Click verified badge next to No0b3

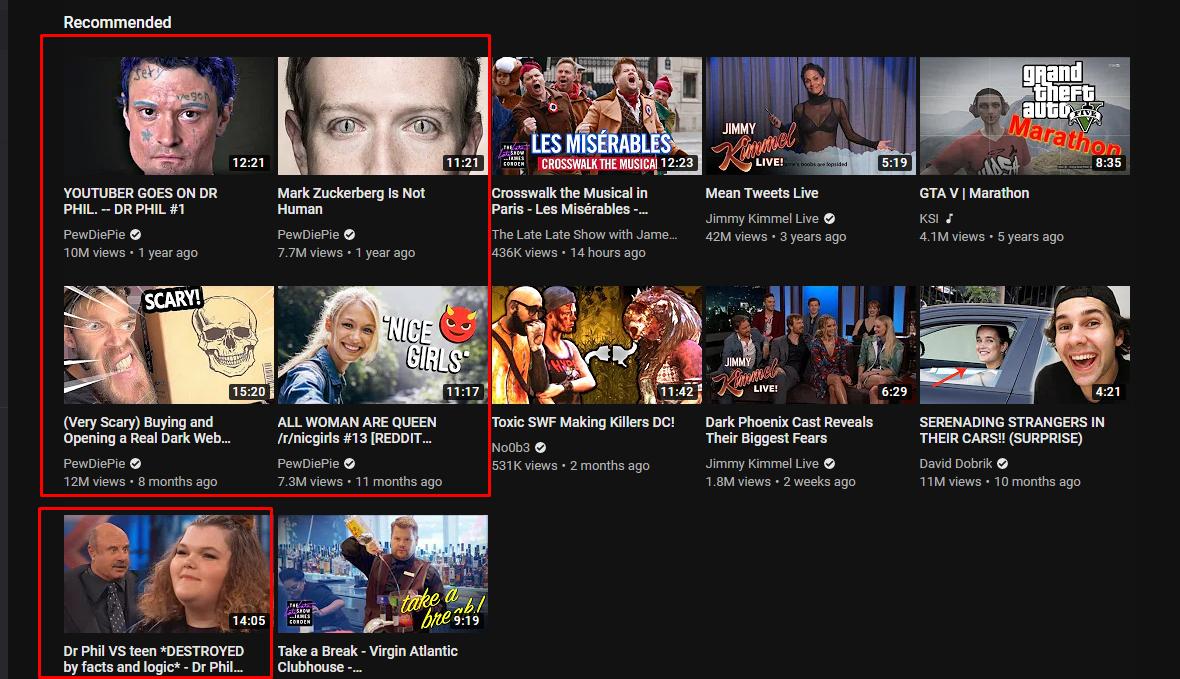coord(540,447)
